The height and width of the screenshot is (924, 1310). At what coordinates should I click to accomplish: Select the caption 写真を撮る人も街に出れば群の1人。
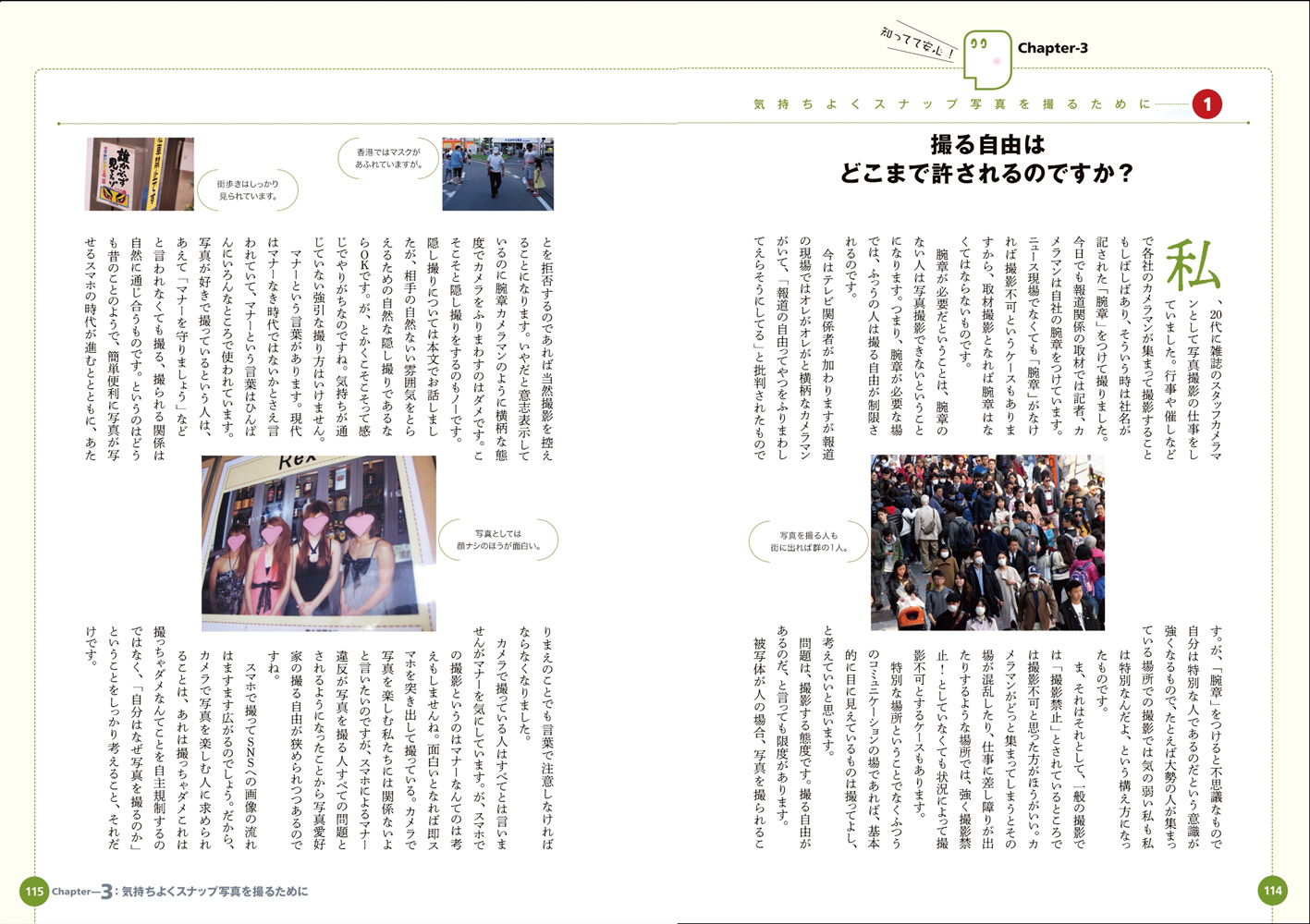(x=808, y=541)
